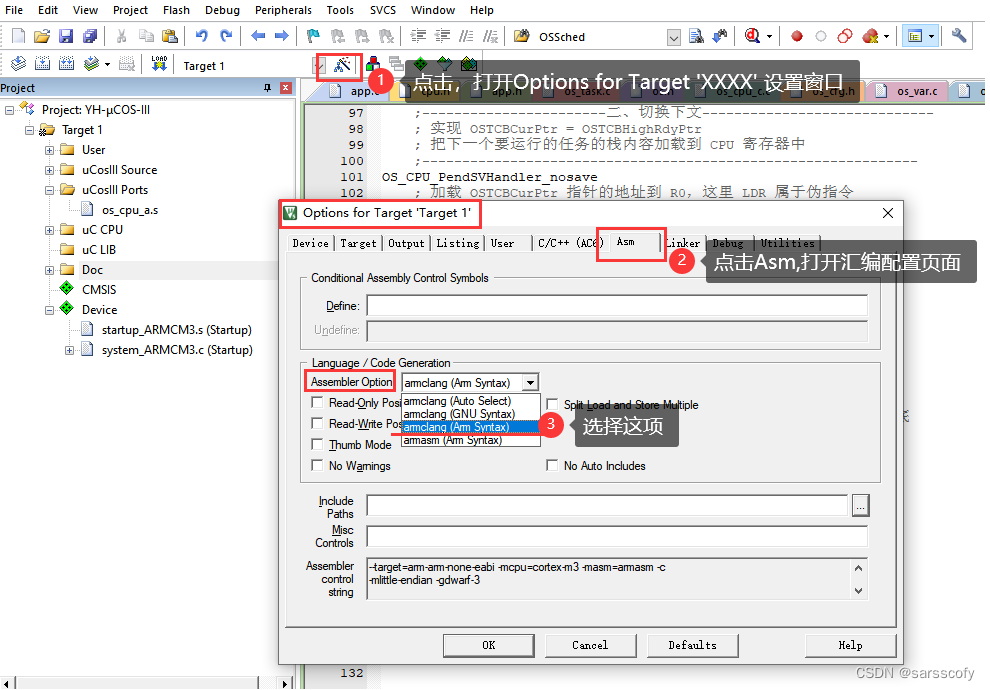This screenshot has width=990, height=690.
Task: Click the Redo arrow icon
Action: pos(226,36)
